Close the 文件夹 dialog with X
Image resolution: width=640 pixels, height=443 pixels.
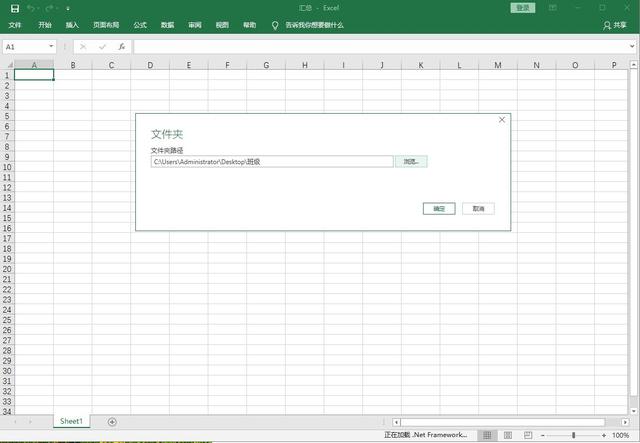coord(502,120)
